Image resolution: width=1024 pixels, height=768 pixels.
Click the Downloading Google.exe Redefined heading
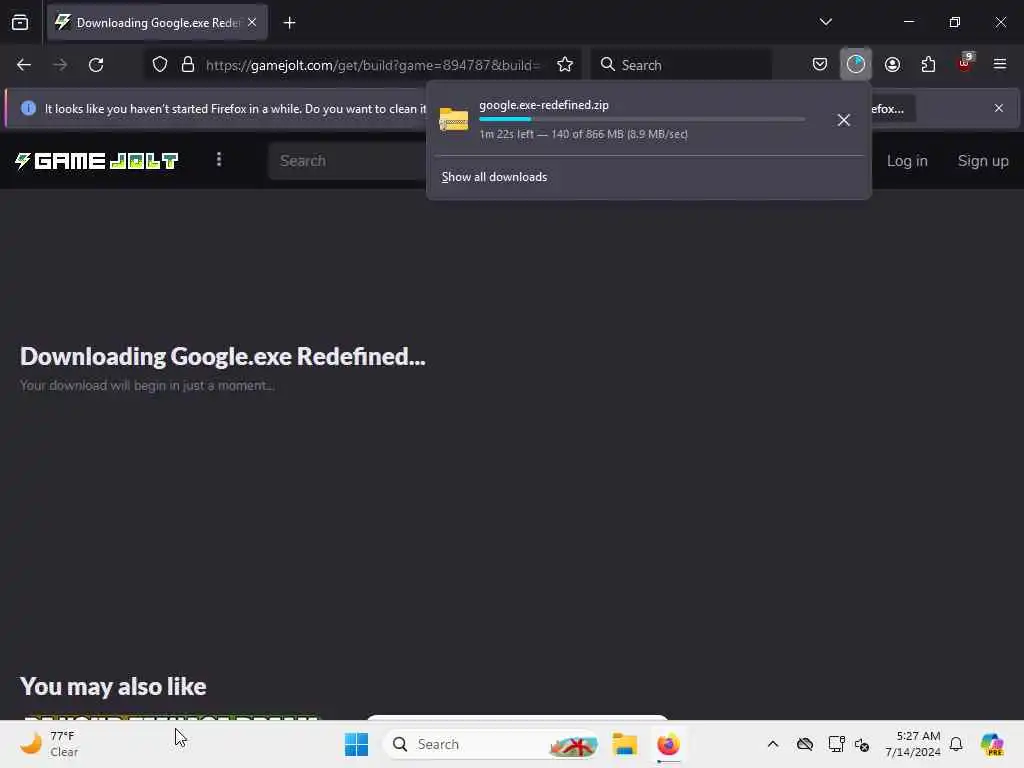pyautogui.click(x=223, y=357)
